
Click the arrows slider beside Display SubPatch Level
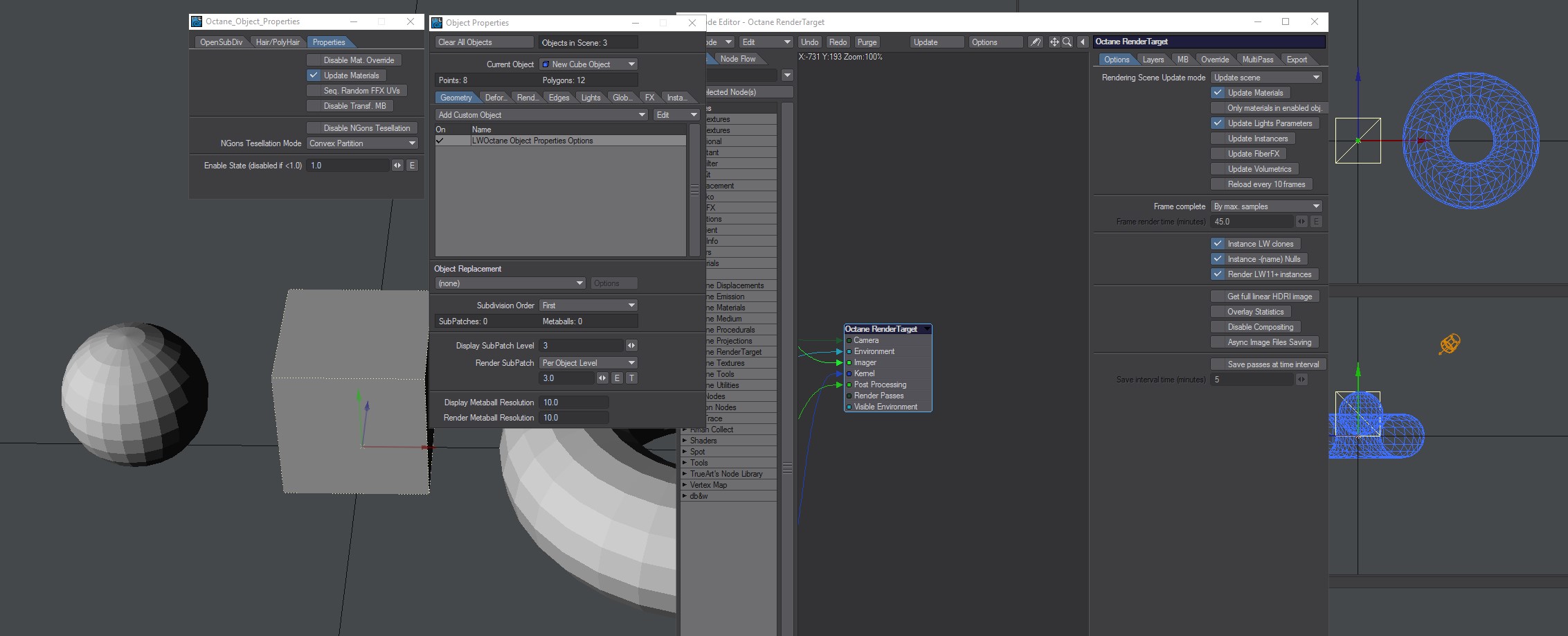pyautogui.click(x=631, y=346)
